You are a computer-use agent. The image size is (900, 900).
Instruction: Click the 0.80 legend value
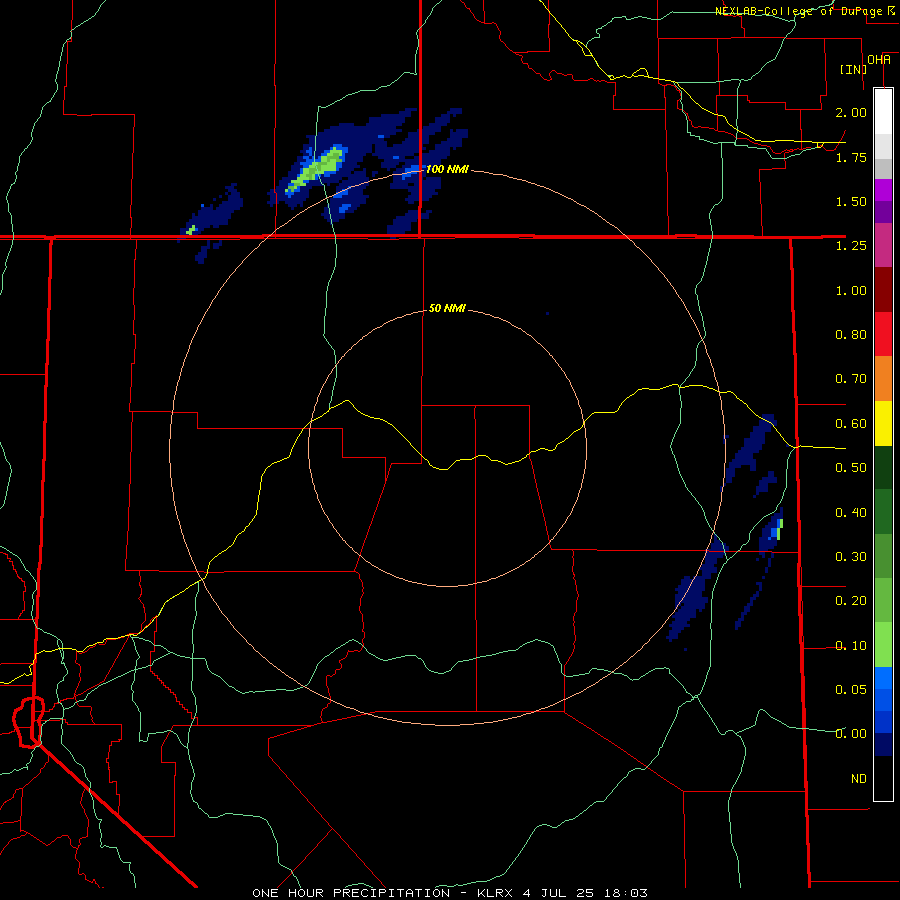point(851,335)
